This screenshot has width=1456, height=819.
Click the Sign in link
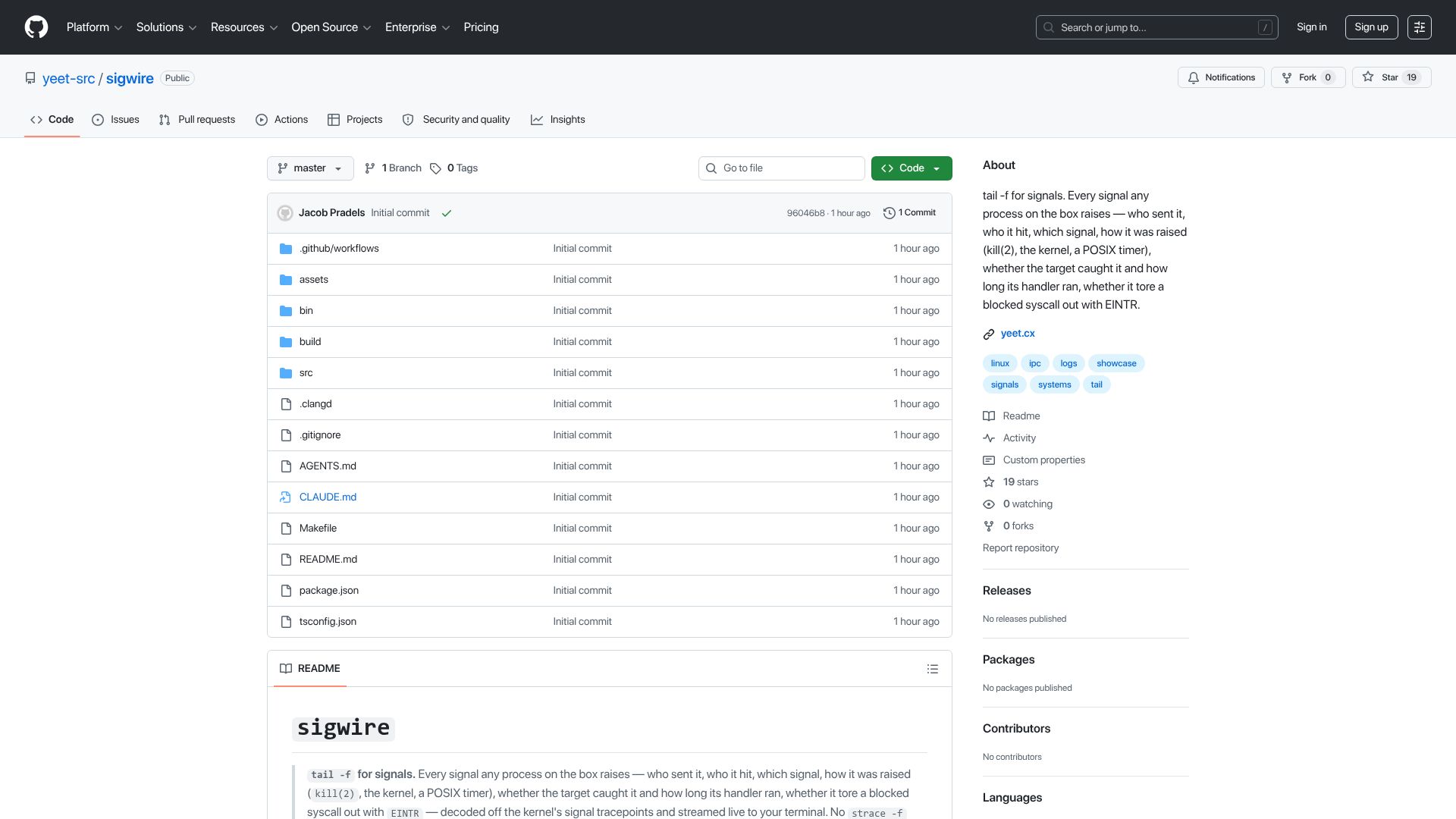point(1311,27)
